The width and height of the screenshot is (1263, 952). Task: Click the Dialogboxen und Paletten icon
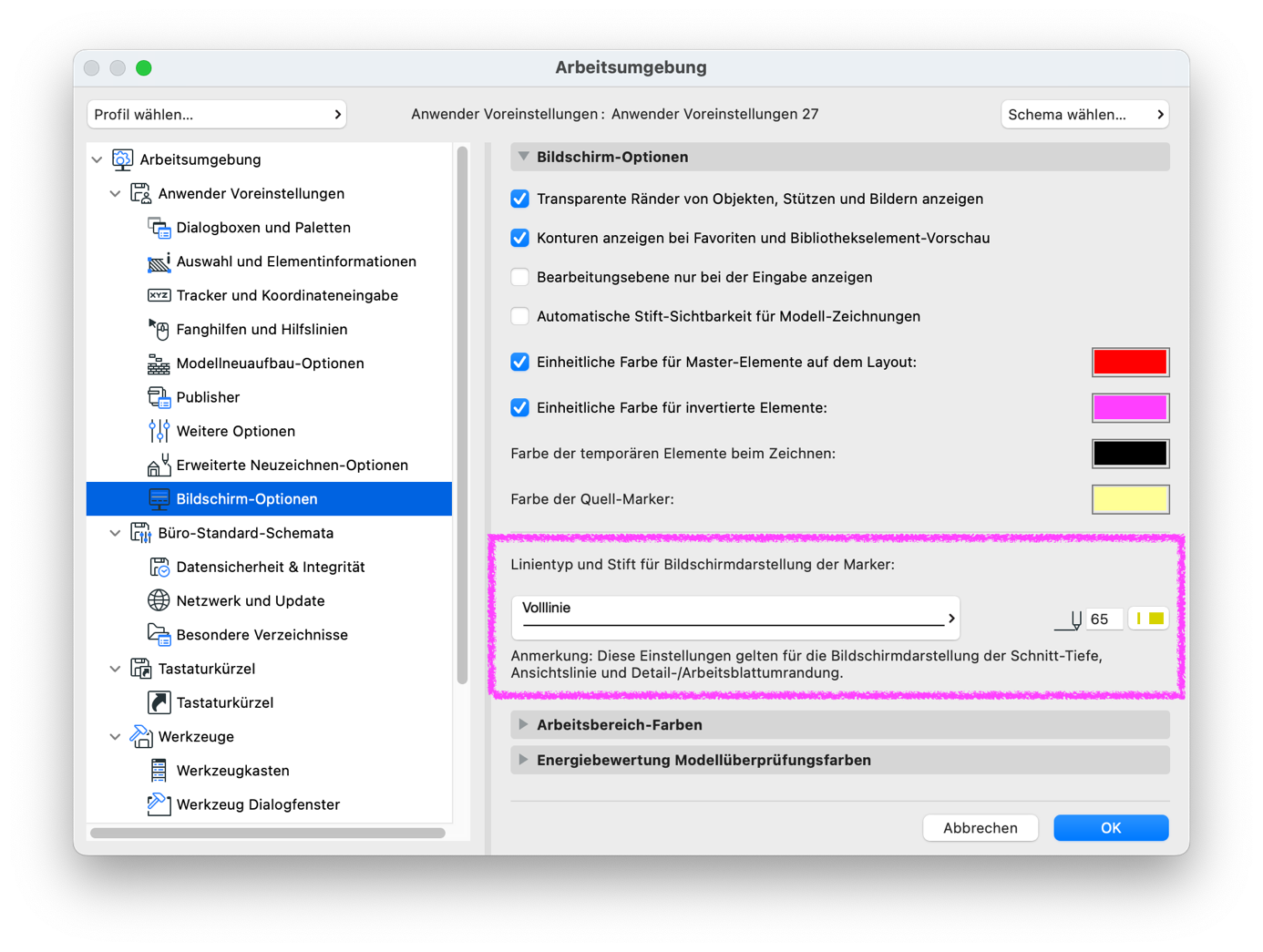coord(159,228)
